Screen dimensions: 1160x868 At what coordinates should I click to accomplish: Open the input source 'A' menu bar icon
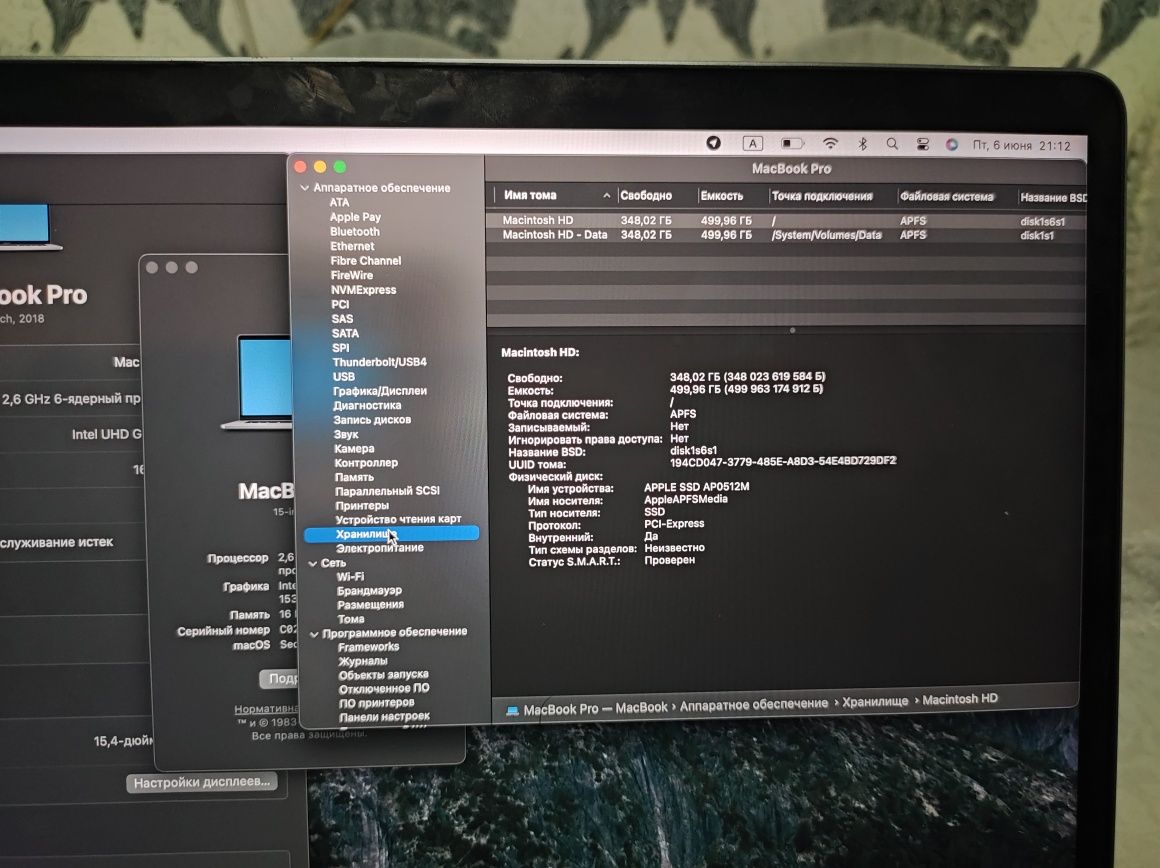point(752,144)
